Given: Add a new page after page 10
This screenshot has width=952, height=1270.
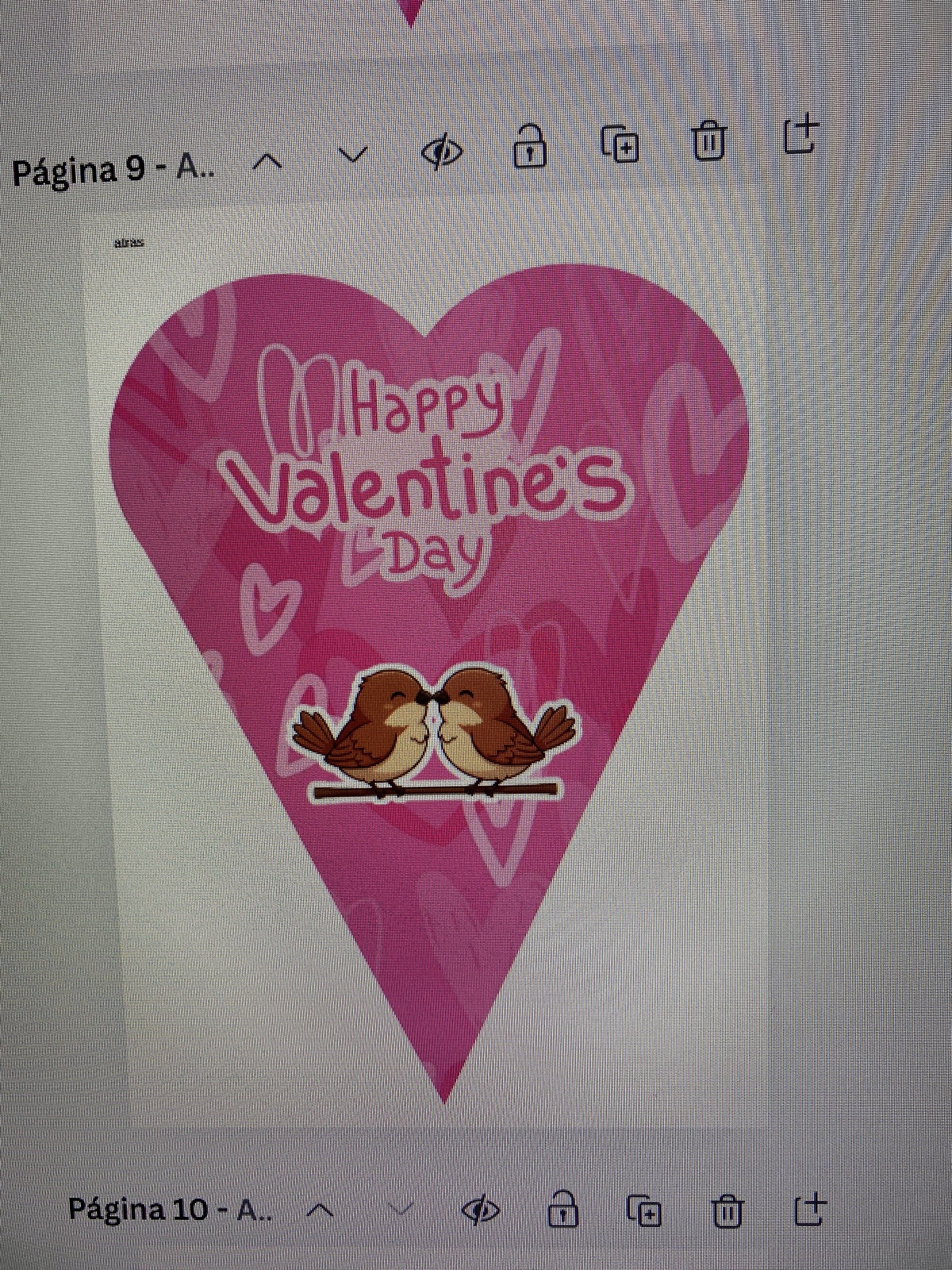Looking at the screenshot, I should [810, 1210].
